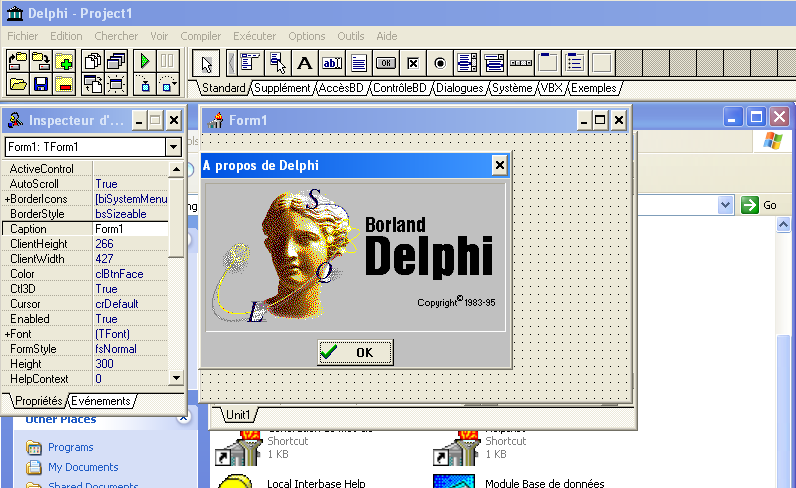Click the Open Project toolbar icon
The height and width of the screenshot is (488, 796).
(18, 61)
